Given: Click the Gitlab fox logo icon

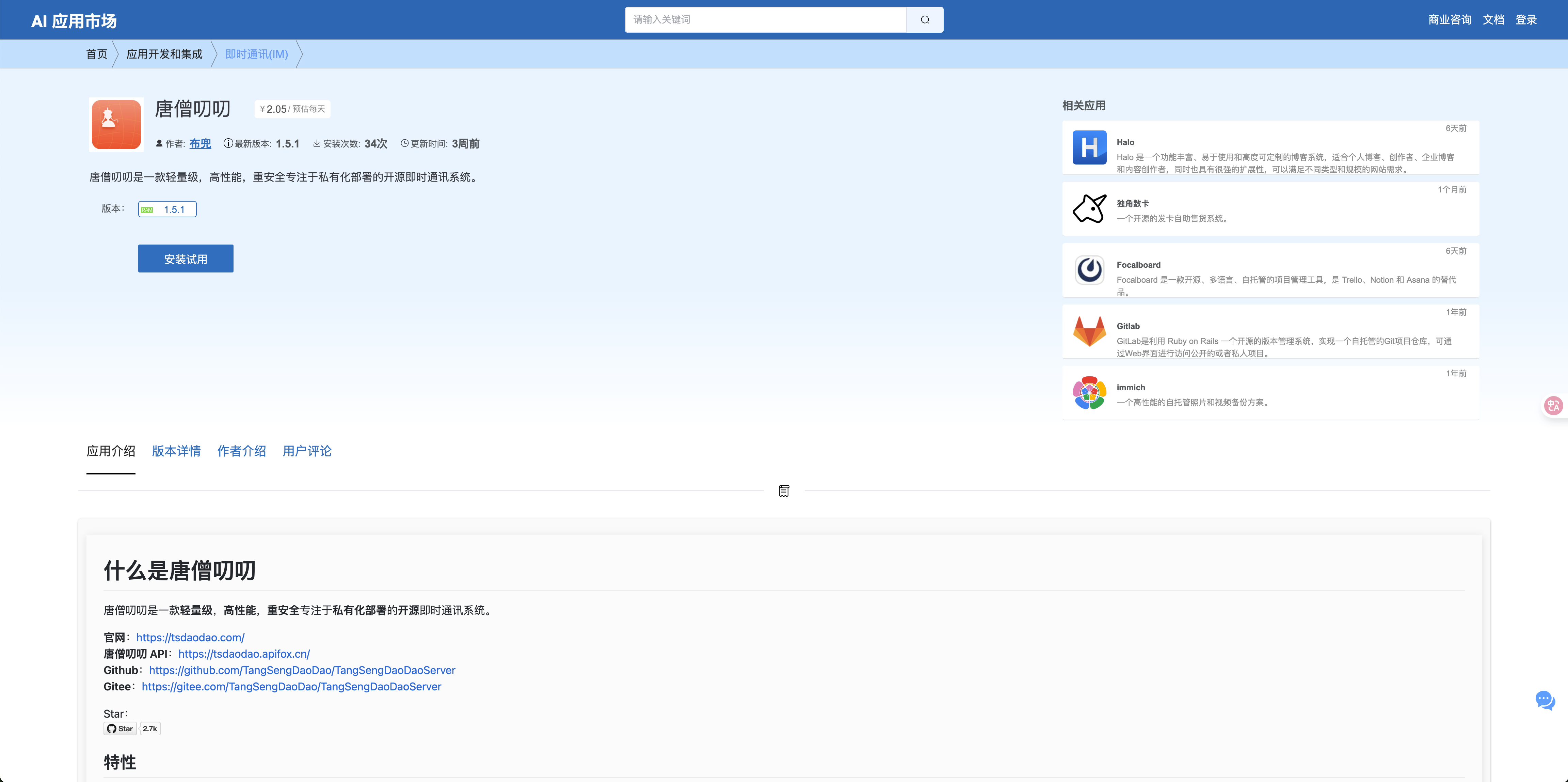Looking at the screenshot, I should pos(1089,331).
